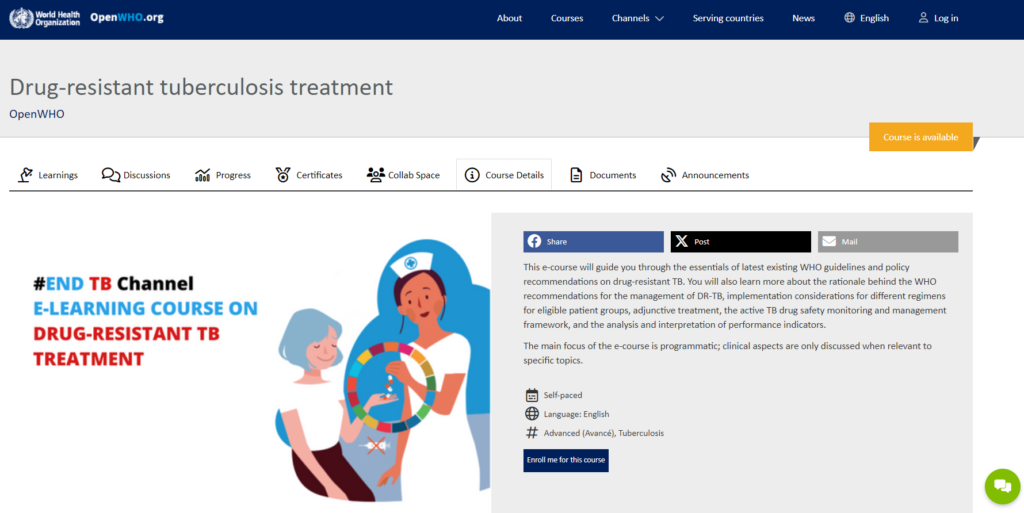Image resolution: width=1024 pixels, height=513 pixels.
Task: Click the Self-paced text
Action: [563, 396]
